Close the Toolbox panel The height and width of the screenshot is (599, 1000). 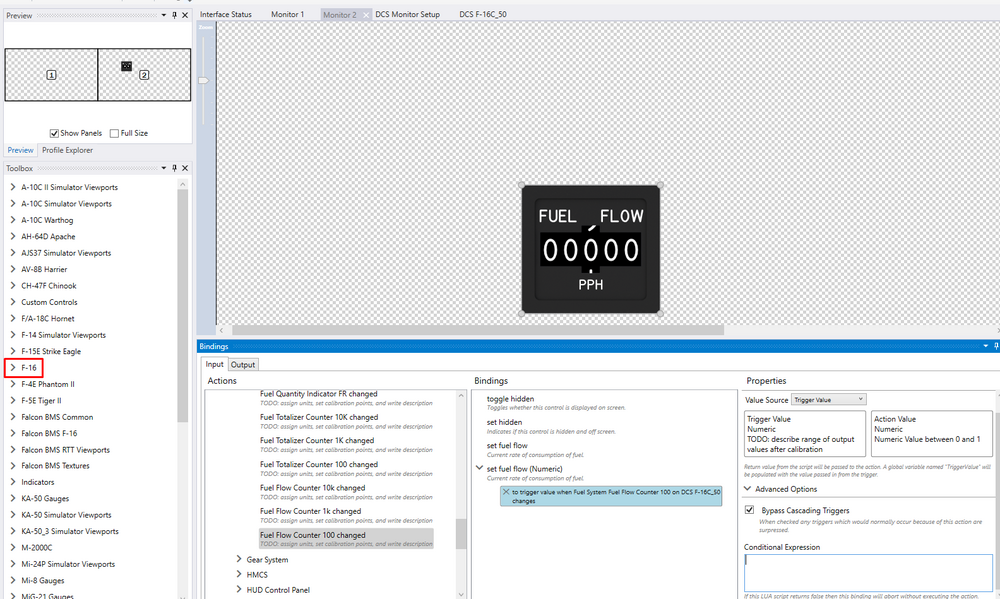184,169
